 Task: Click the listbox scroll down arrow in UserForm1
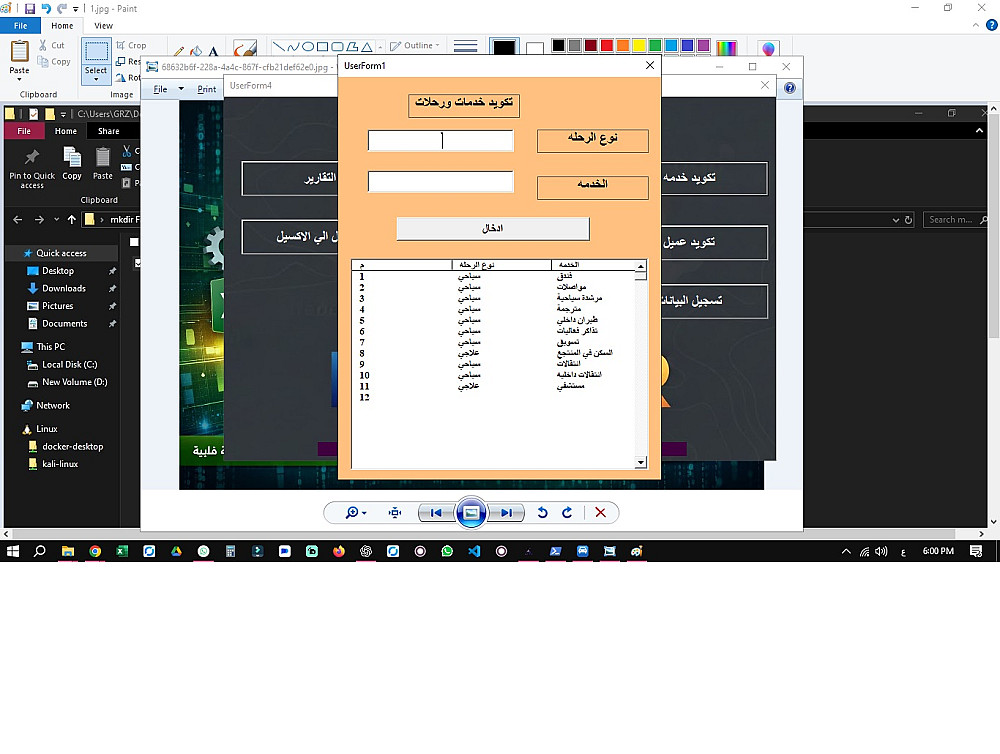[641, 462]
